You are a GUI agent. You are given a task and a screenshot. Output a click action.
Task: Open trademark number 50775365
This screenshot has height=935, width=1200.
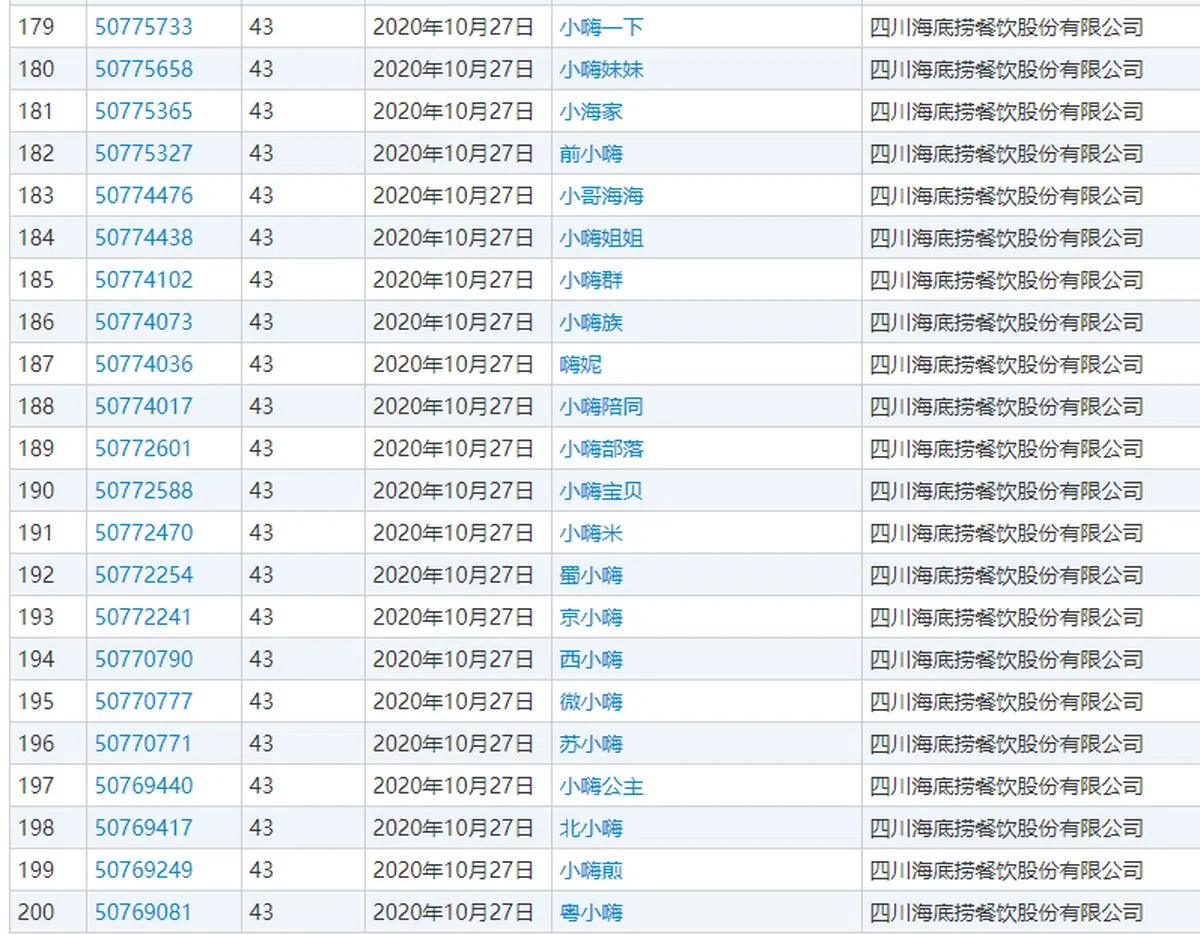pos(141,111)
